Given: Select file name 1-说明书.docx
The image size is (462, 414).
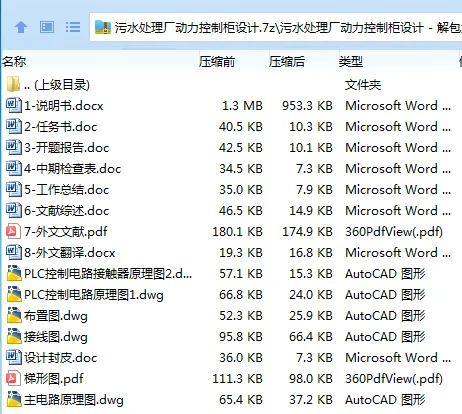Looking at the screenshot, I should tap(64, 106).
